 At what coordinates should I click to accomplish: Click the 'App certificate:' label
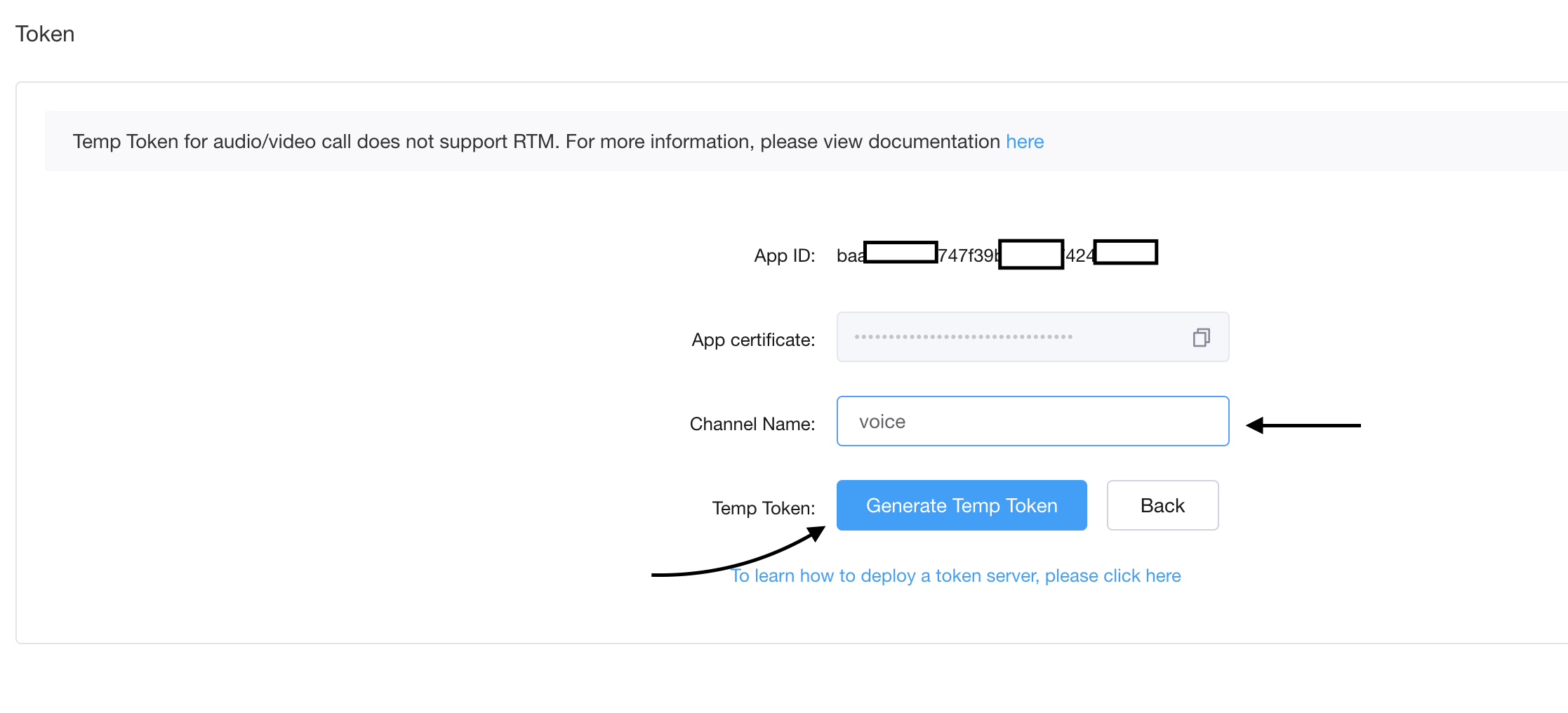(752, 340)
